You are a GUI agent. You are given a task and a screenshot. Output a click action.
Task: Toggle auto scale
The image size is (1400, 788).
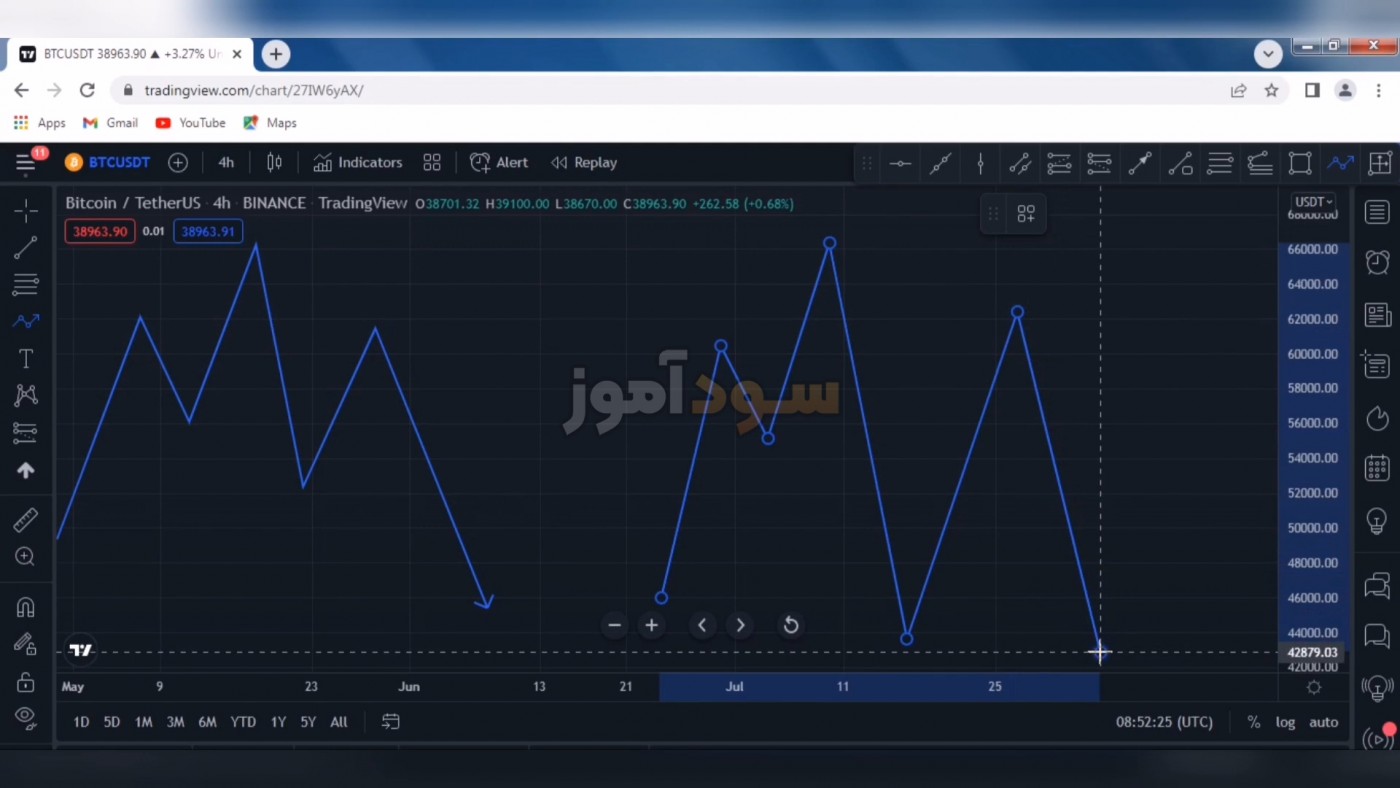(x=1323, y=722)
